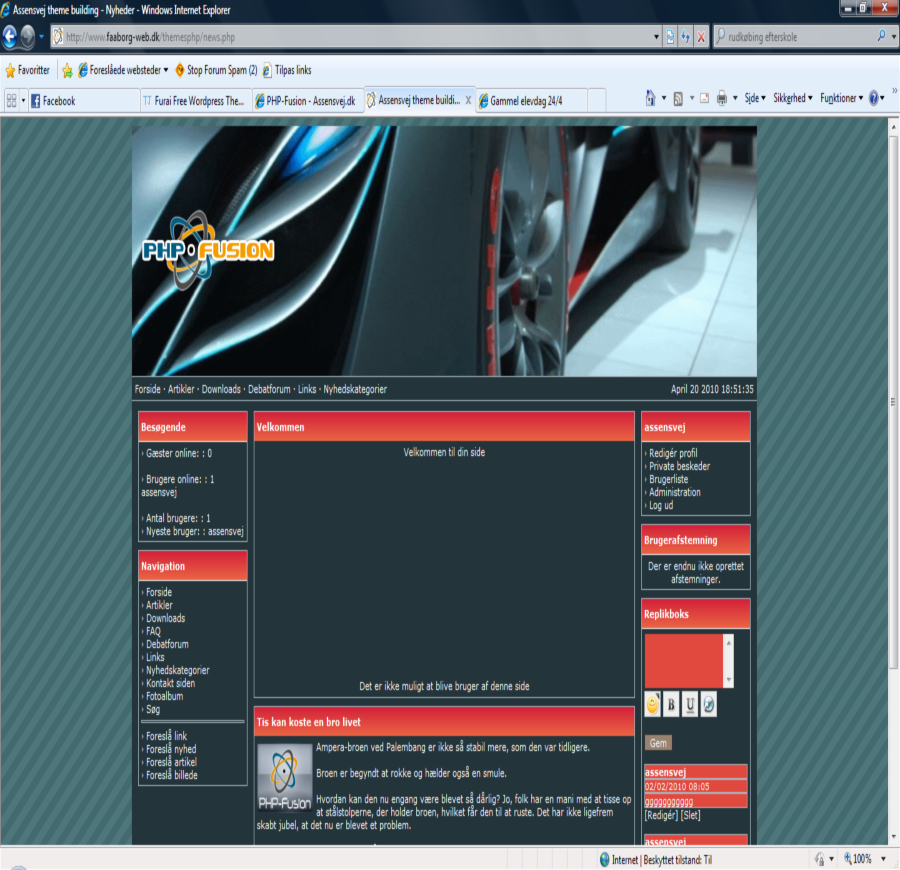Screen dimensions: 900x870
Task: Switch to the Facebook tab
Action: pyautogui.click(x=84, y=101)
